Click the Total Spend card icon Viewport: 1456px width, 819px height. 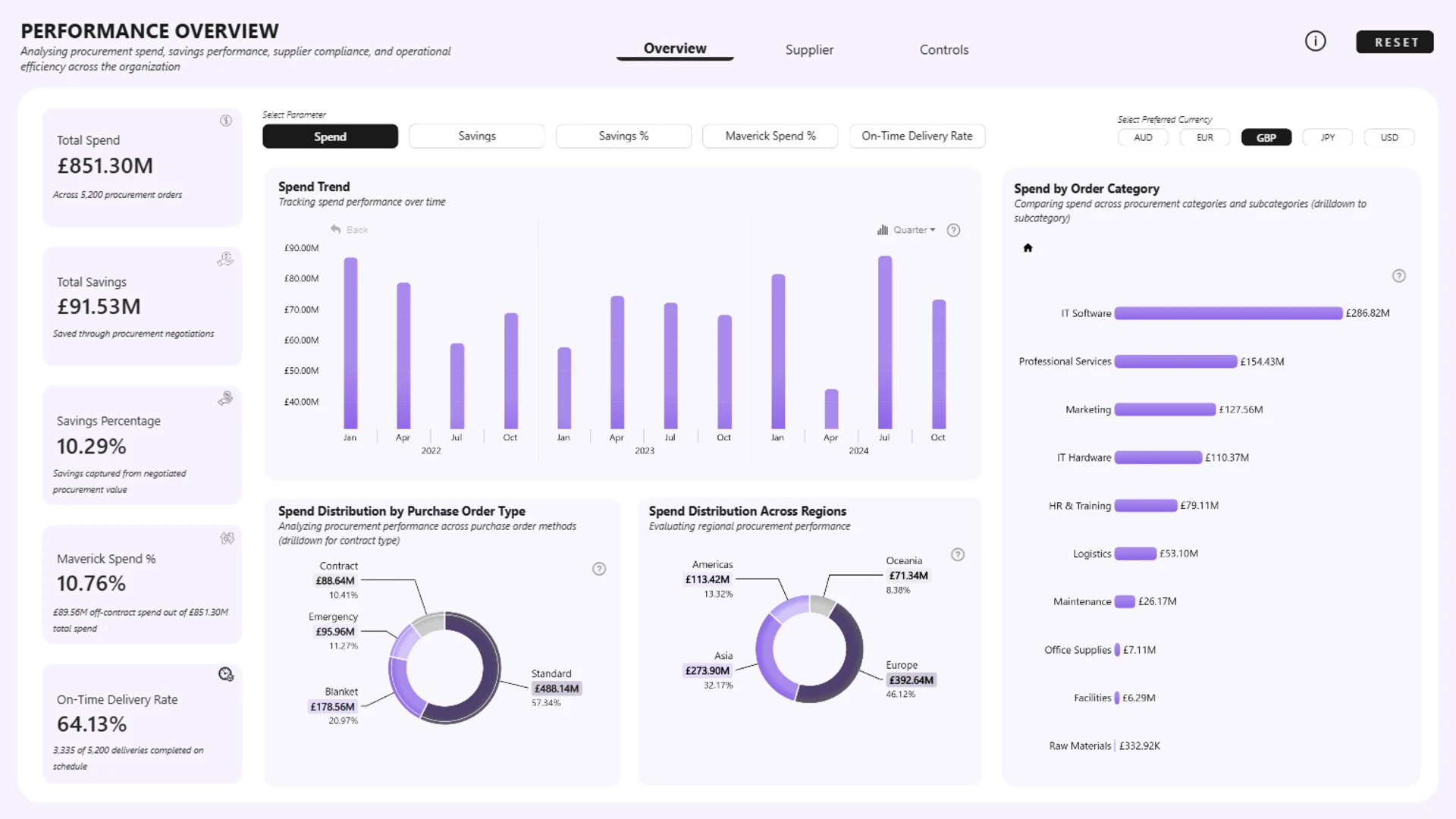(x=226, y=121)
